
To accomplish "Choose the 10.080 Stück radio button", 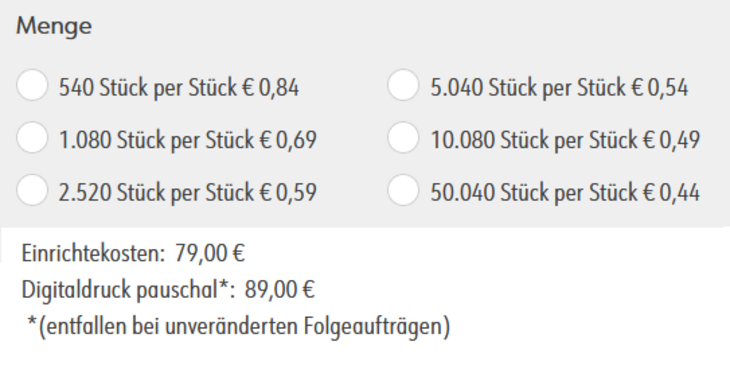I will [x=403, y=138].
